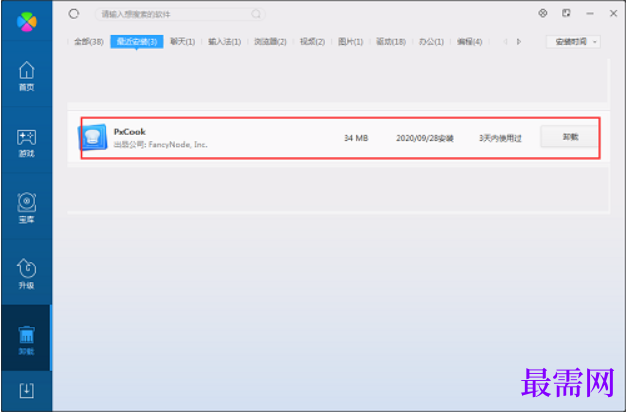This screenshot has height=414, width=633.
Task: Click the magnifier icon in search box
Action: click(256, 14)
